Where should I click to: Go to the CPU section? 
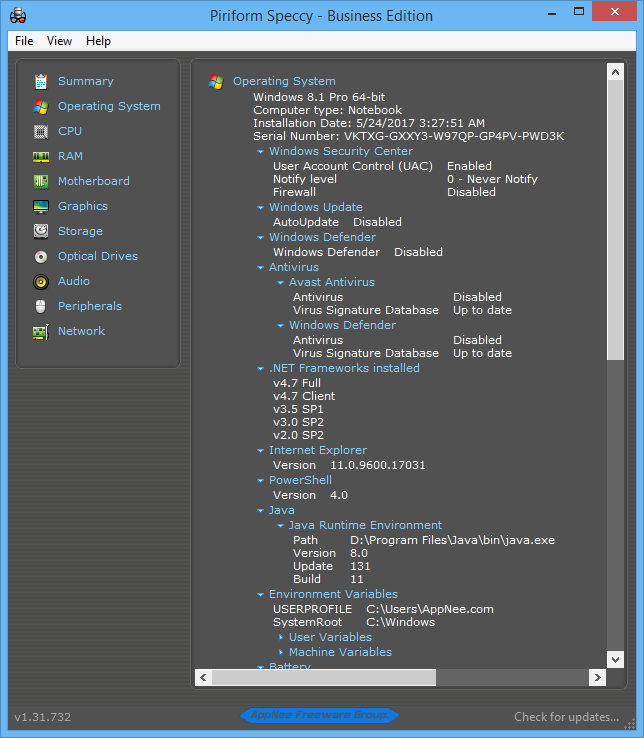coord(70,131)
